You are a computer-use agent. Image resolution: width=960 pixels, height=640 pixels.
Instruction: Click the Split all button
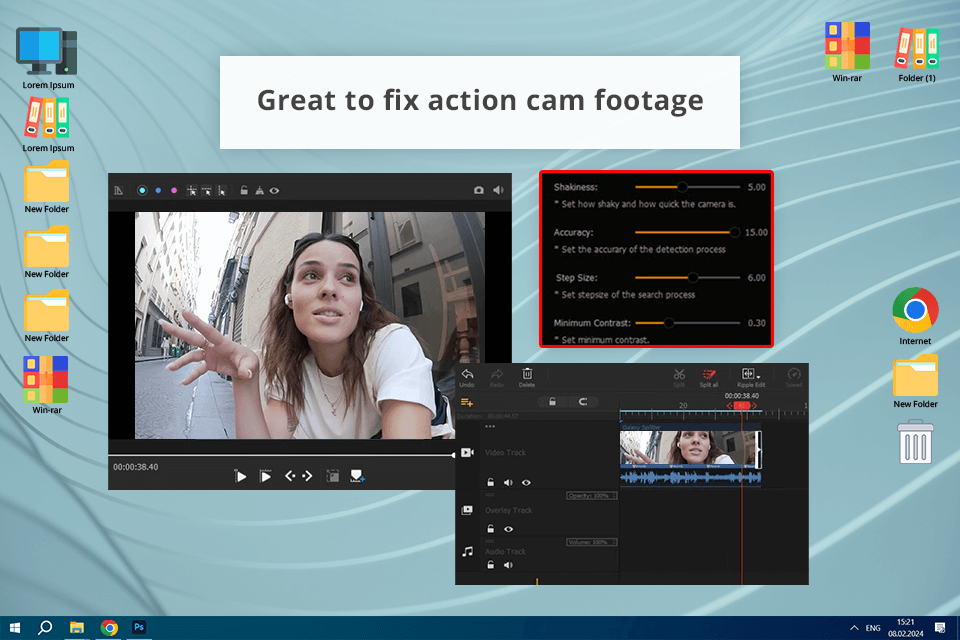709,377
